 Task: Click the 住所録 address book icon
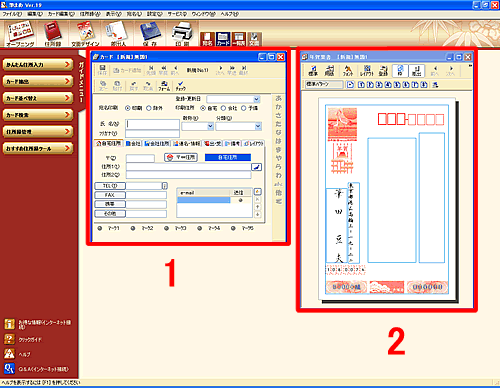[53, 34]
